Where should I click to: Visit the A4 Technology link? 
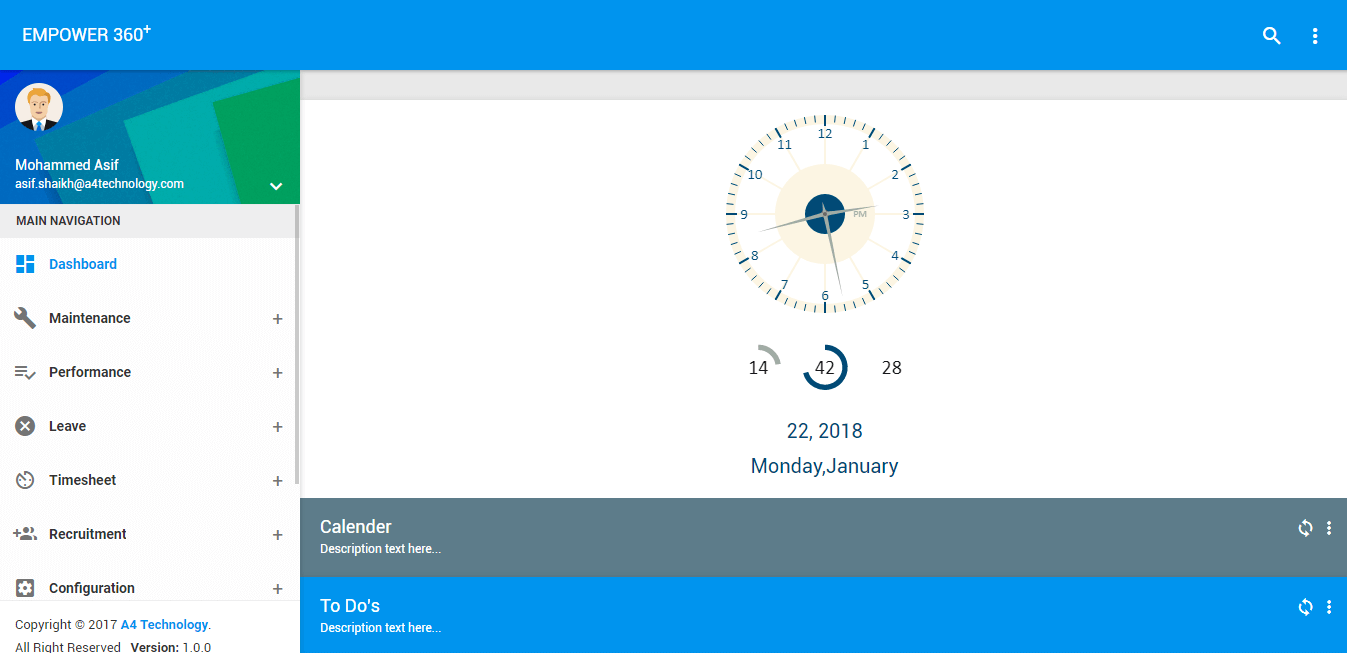point(164,624)
